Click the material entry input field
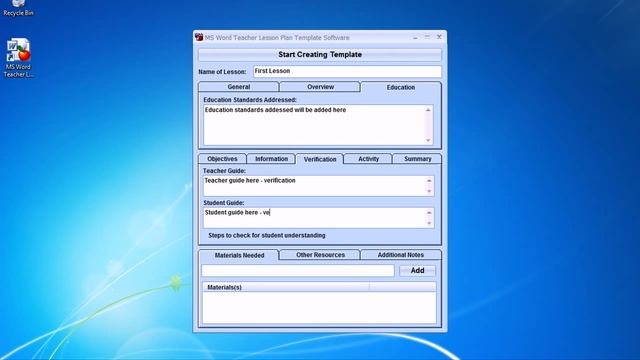 [298, 271]
